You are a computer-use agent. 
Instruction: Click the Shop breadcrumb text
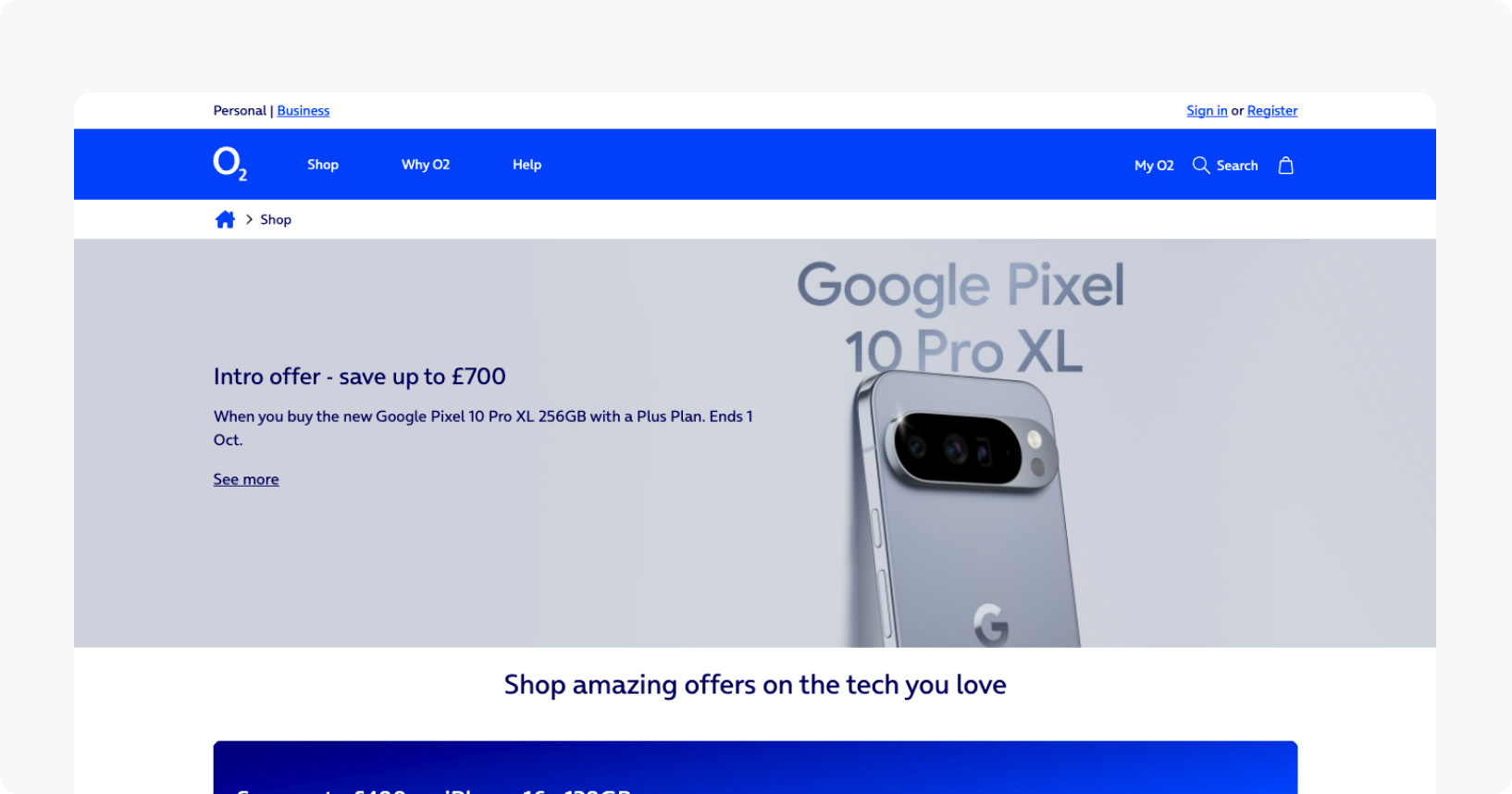(276, 219)
